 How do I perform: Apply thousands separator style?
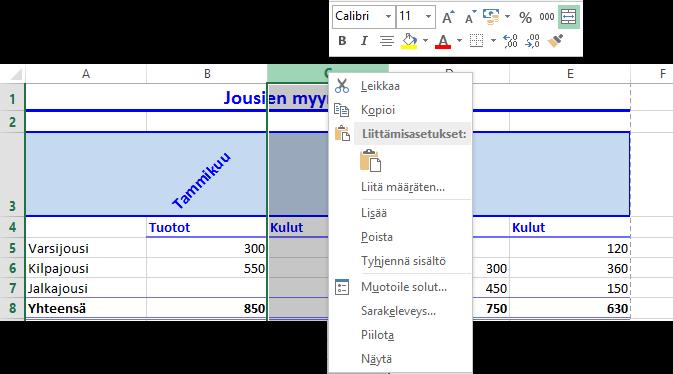546,17
